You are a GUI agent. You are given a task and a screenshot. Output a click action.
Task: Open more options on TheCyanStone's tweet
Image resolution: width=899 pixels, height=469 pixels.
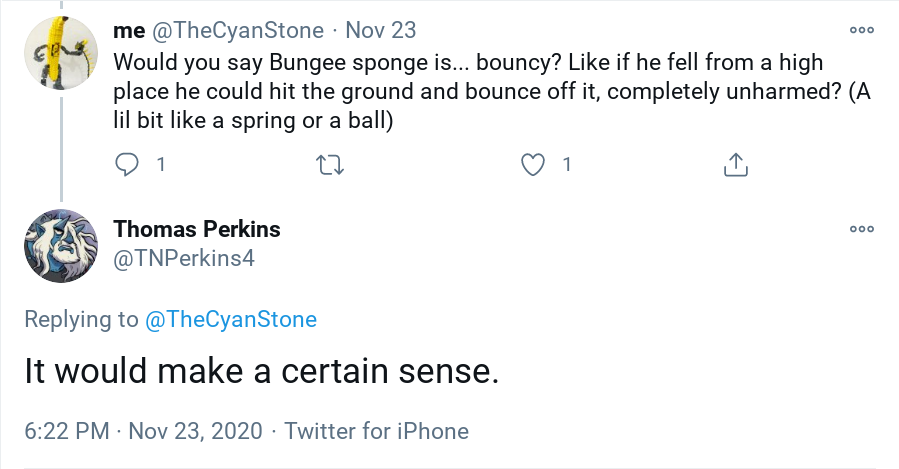861,30
